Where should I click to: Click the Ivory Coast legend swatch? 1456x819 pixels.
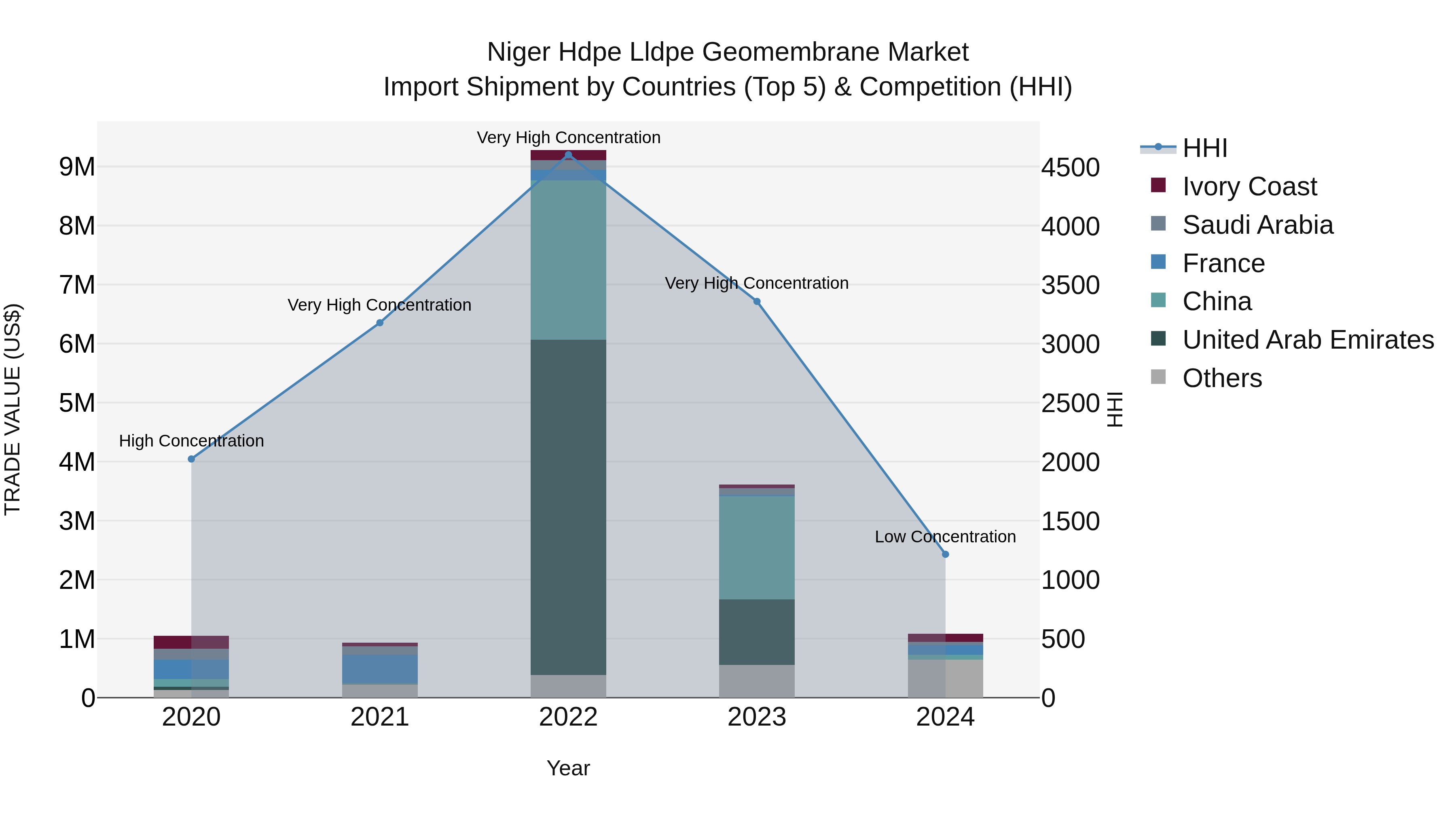point(1158,185)
